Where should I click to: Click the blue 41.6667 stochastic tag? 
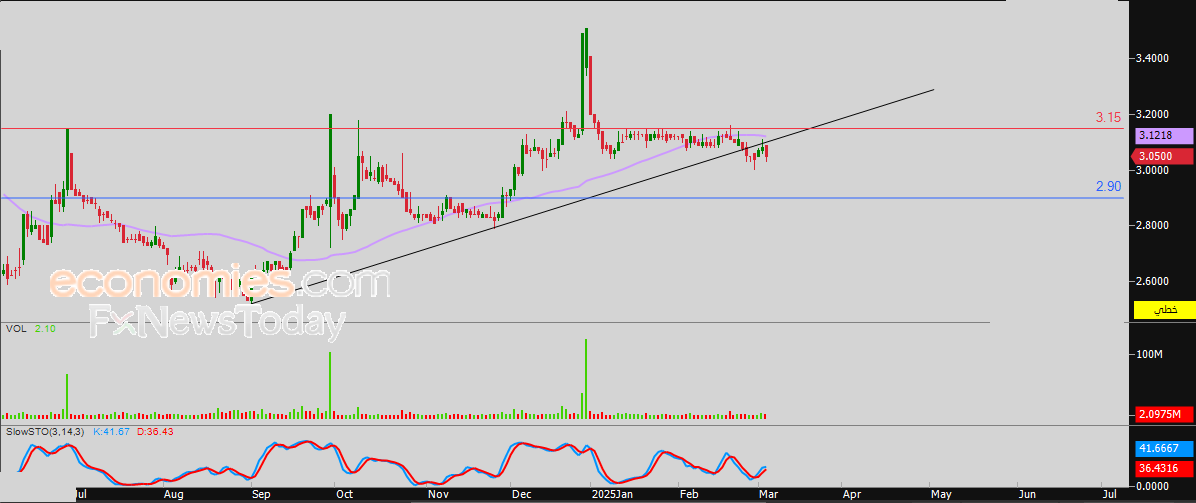[x=1164, y=450]
